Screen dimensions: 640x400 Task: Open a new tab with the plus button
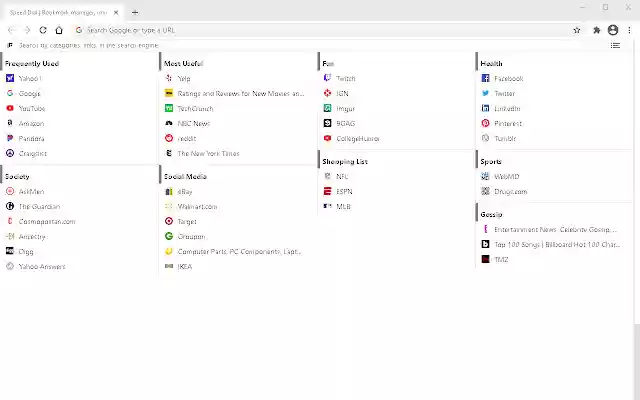point(135,12)
